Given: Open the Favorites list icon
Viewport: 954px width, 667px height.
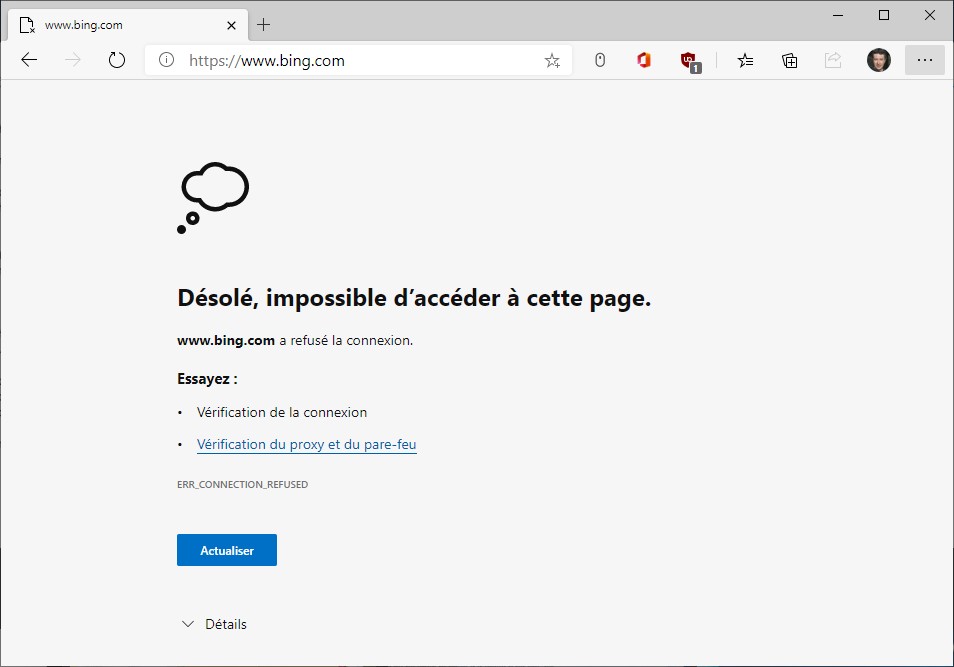Looking at the screenshot, I should (745, 60).
